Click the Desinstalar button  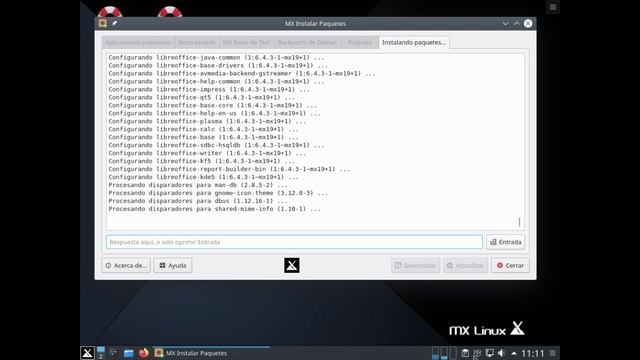416,265
